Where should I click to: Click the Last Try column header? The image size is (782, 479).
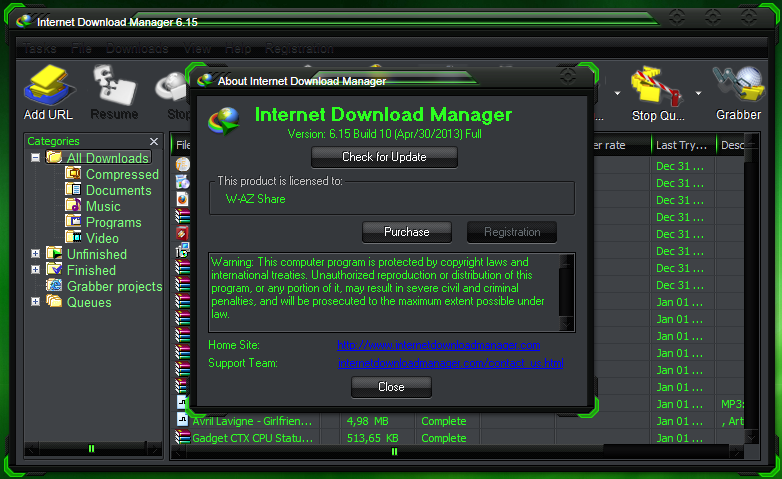point(683,145)
